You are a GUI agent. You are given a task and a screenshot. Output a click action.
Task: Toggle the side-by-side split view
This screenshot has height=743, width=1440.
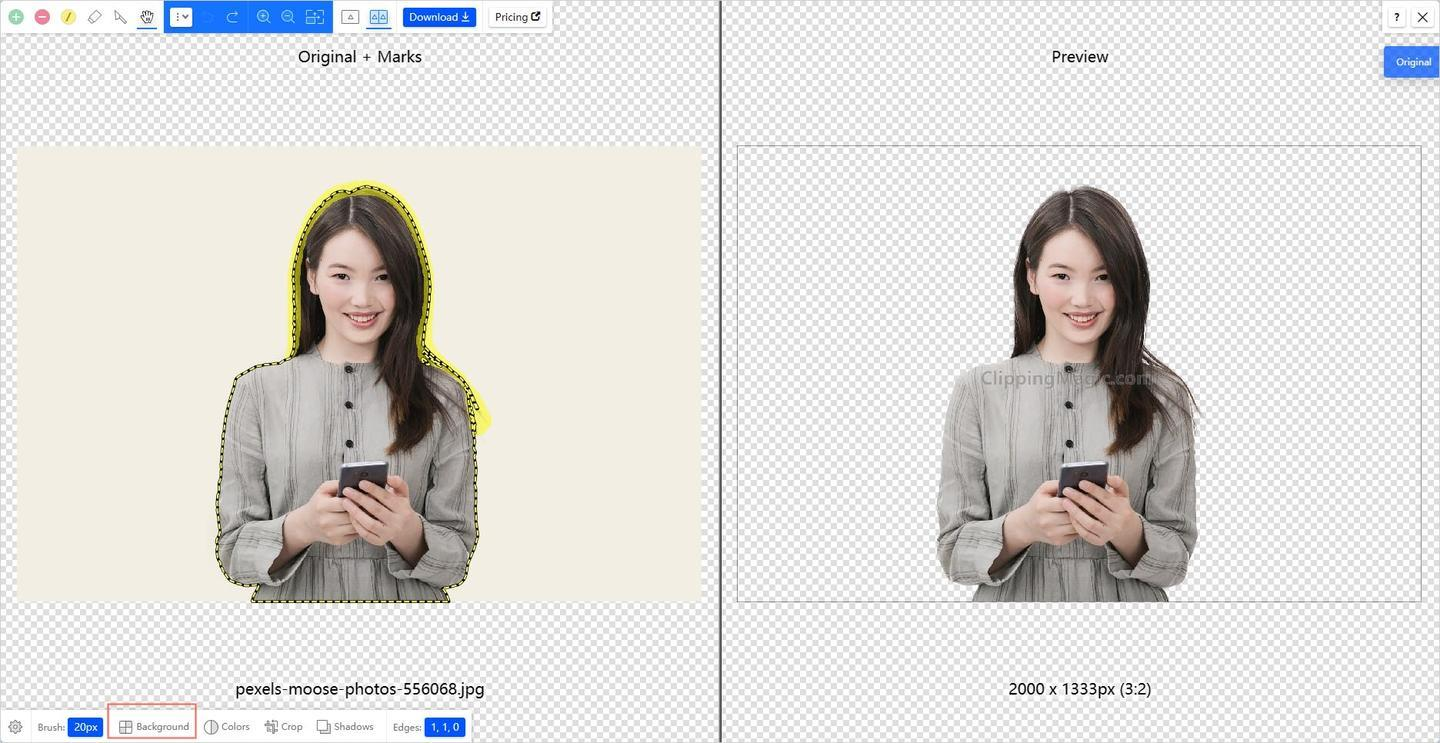pyautogui.click(x=379, y=17)
